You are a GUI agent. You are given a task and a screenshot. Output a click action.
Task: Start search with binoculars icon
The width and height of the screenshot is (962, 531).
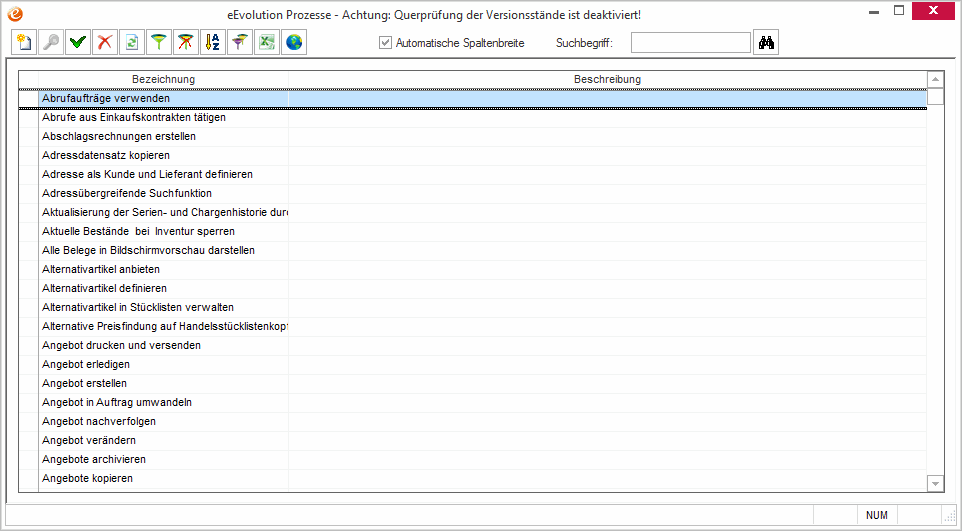coord(766,42)
